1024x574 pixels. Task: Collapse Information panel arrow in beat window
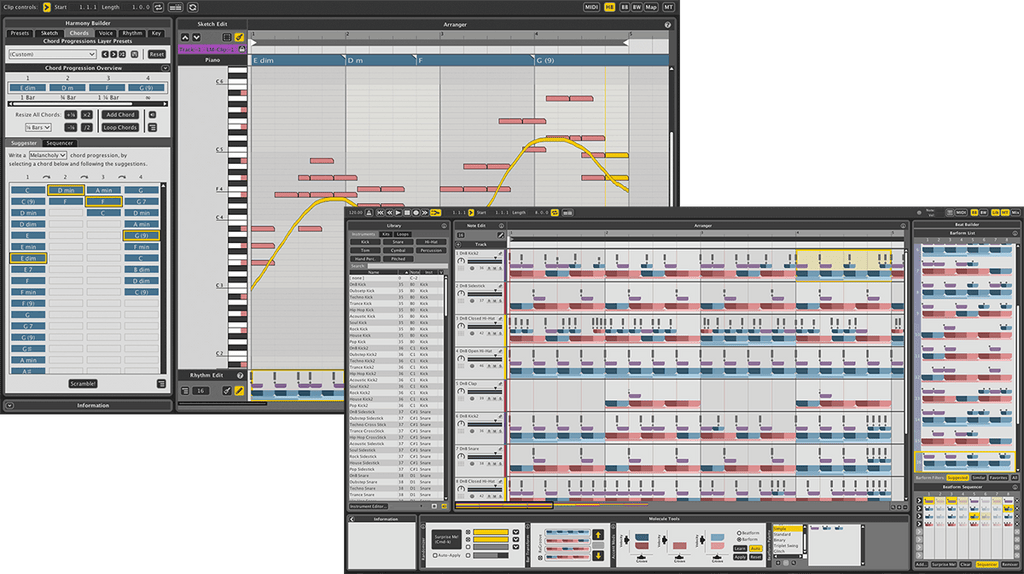[x=352, y=519]
